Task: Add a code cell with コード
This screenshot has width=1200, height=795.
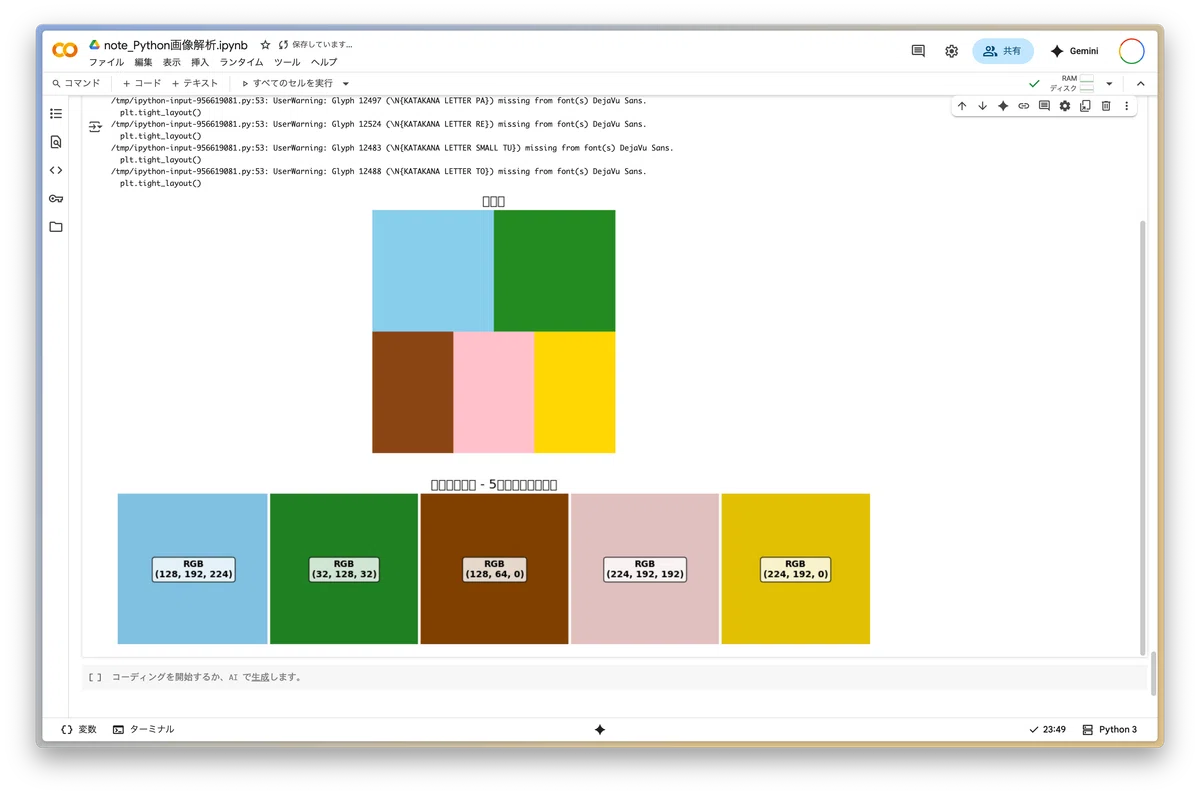Action: [141, 84]
